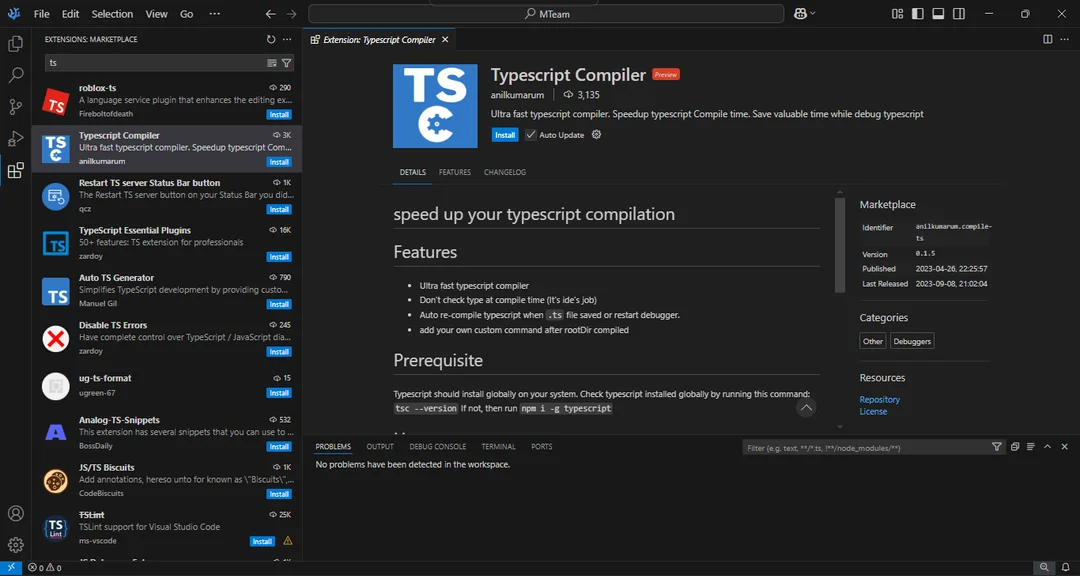1080x576 pixels.
Task: Open the Run and Debug view
Action: coord(15,138)
